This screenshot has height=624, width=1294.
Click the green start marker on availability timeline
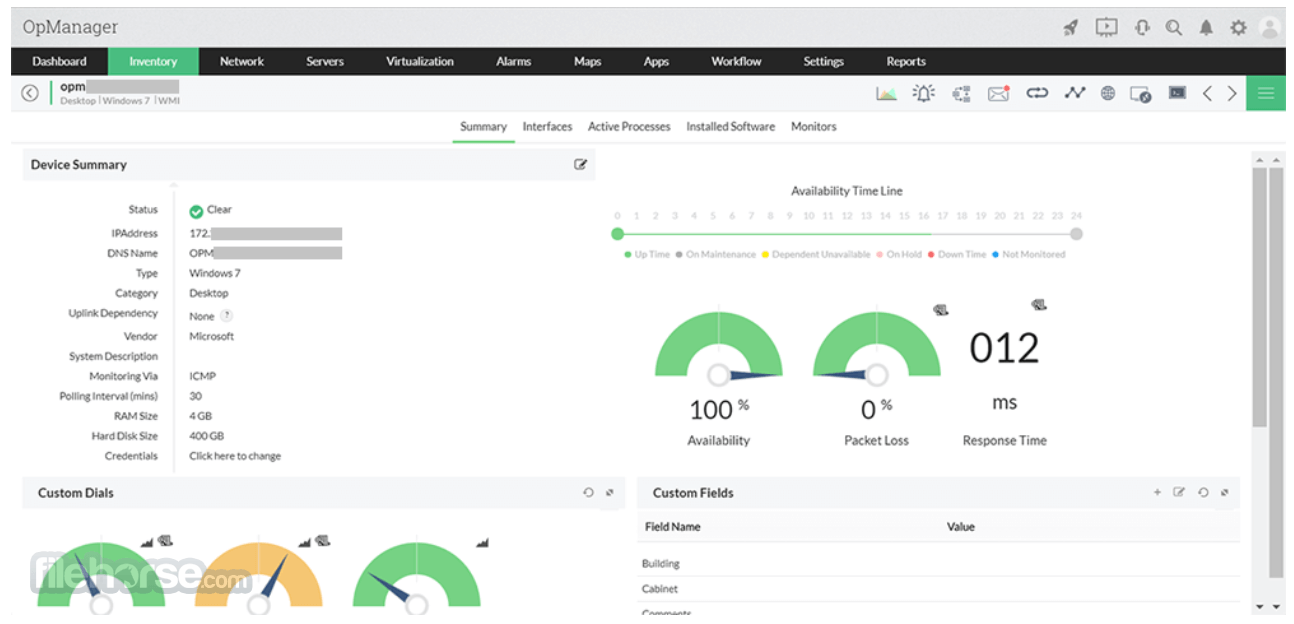(x=617, y=234)
